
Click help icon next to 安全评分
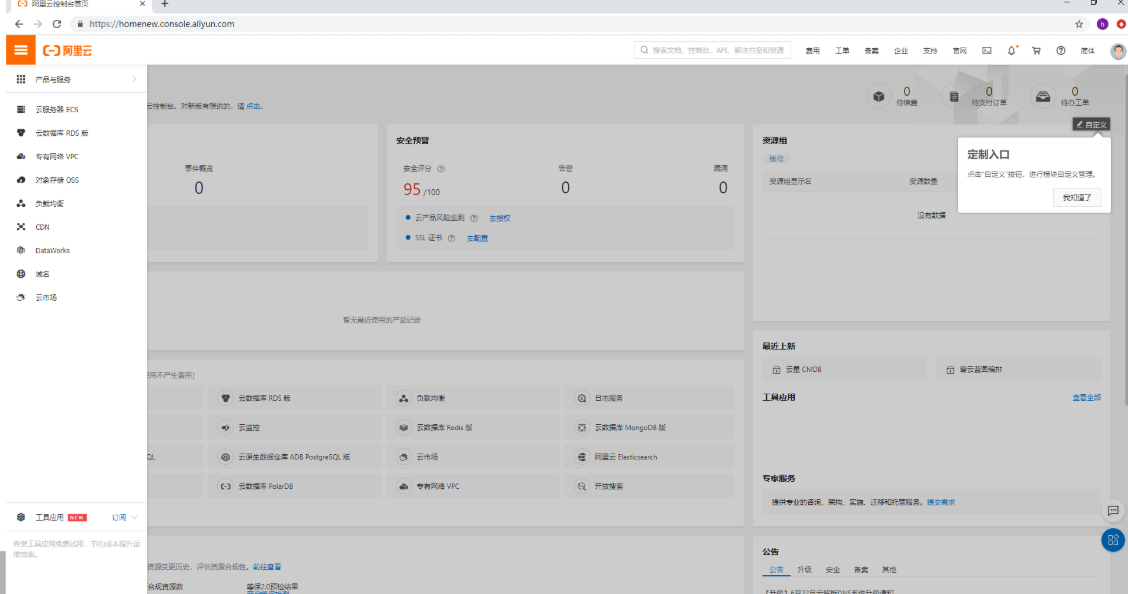click(x=441, y=169)
